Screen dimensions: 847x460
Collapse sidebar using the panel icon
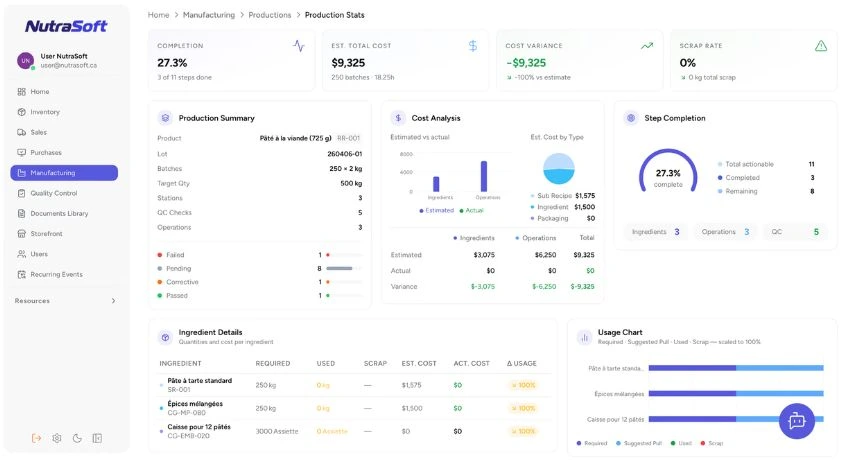pos(97,438)
